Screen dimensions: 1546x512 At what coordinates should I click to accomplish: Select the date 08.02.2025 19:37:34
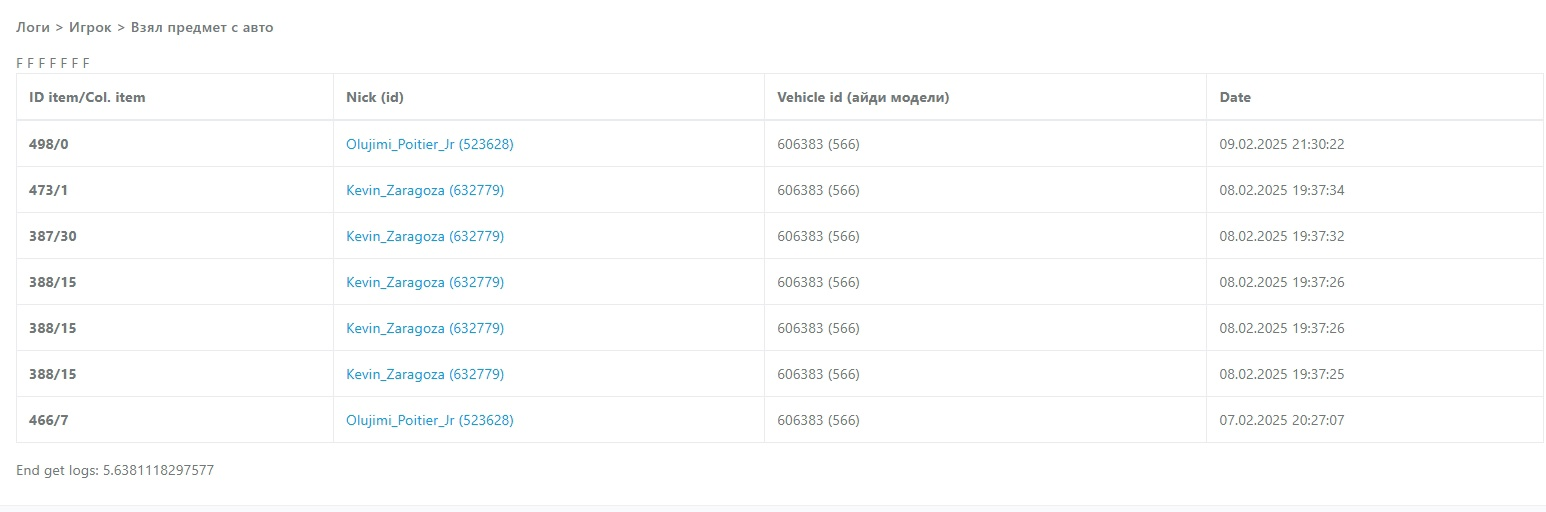1281,190
